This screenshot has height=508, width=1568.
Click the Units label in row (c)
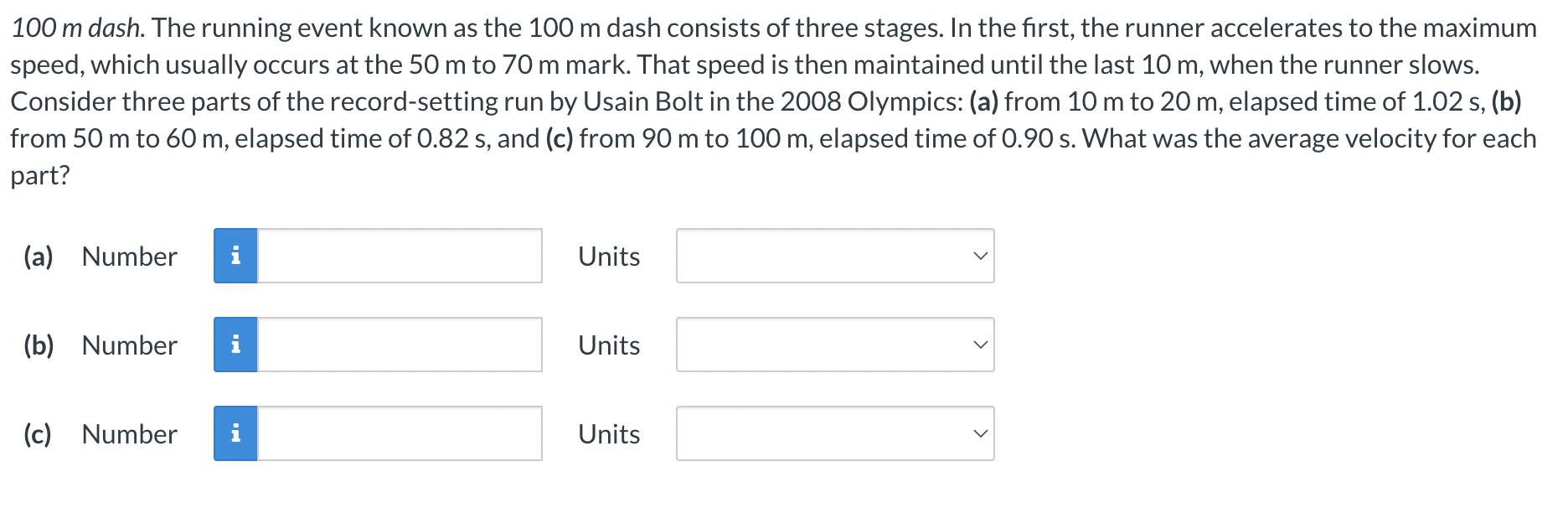(x=609, y=434)
